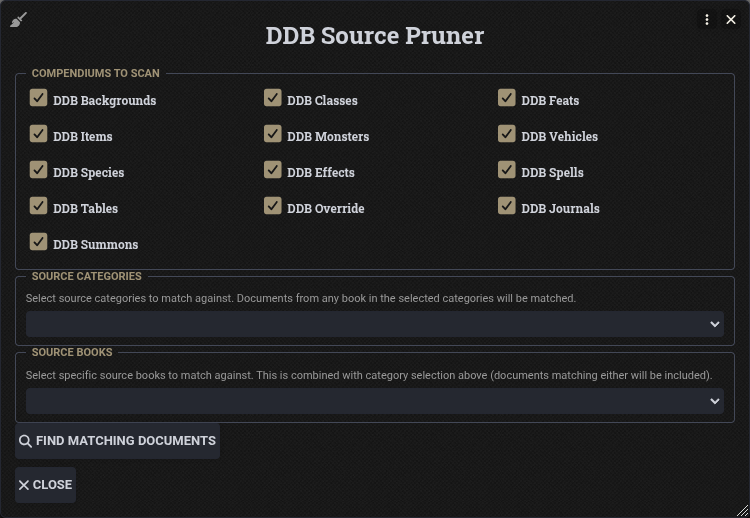
Task: Click the window resize handle corner
Action: pyautogui.click(x=743, y=511)
